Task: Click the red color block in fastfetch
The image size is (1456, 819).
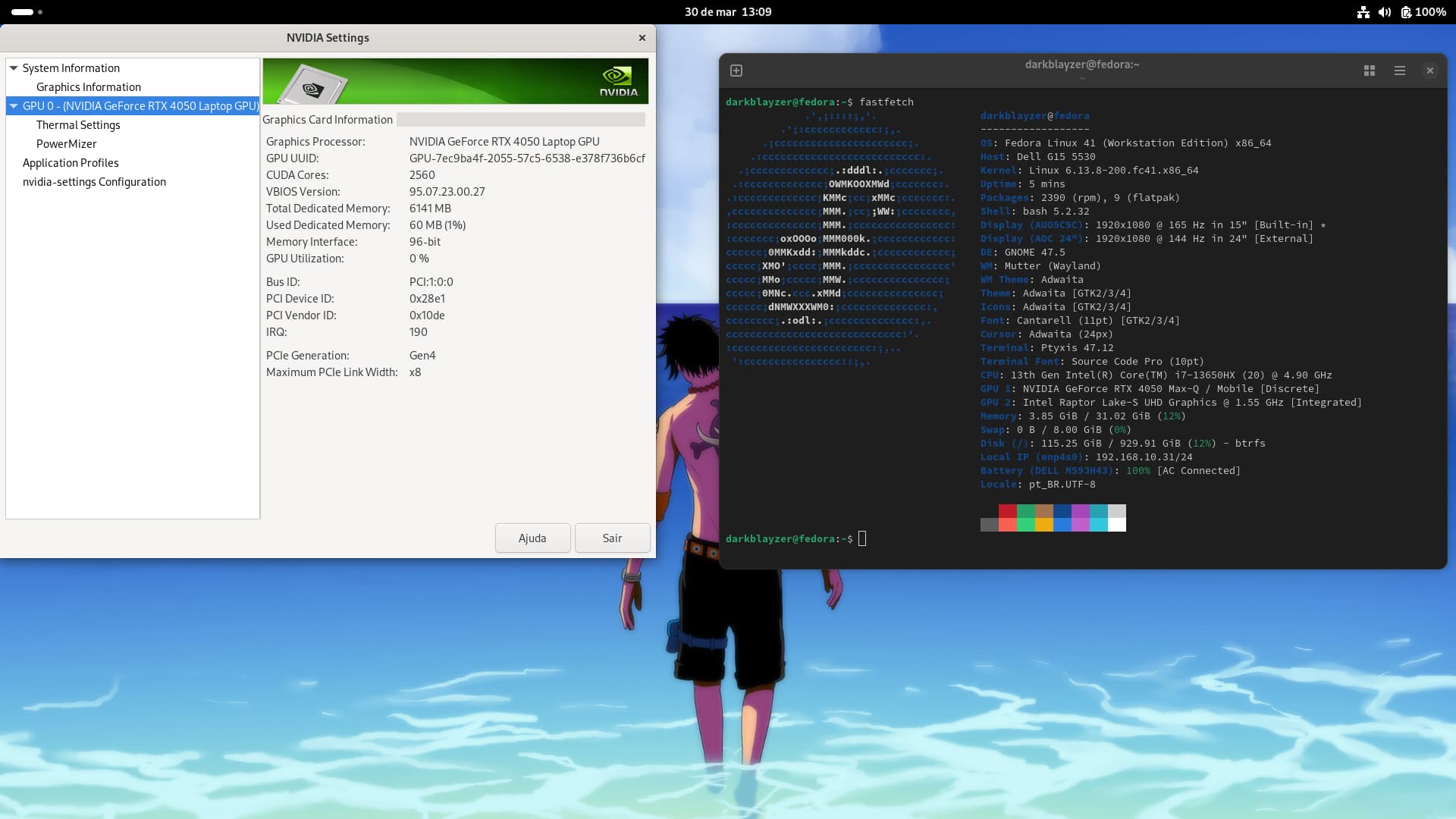Action: point(1008,511)
